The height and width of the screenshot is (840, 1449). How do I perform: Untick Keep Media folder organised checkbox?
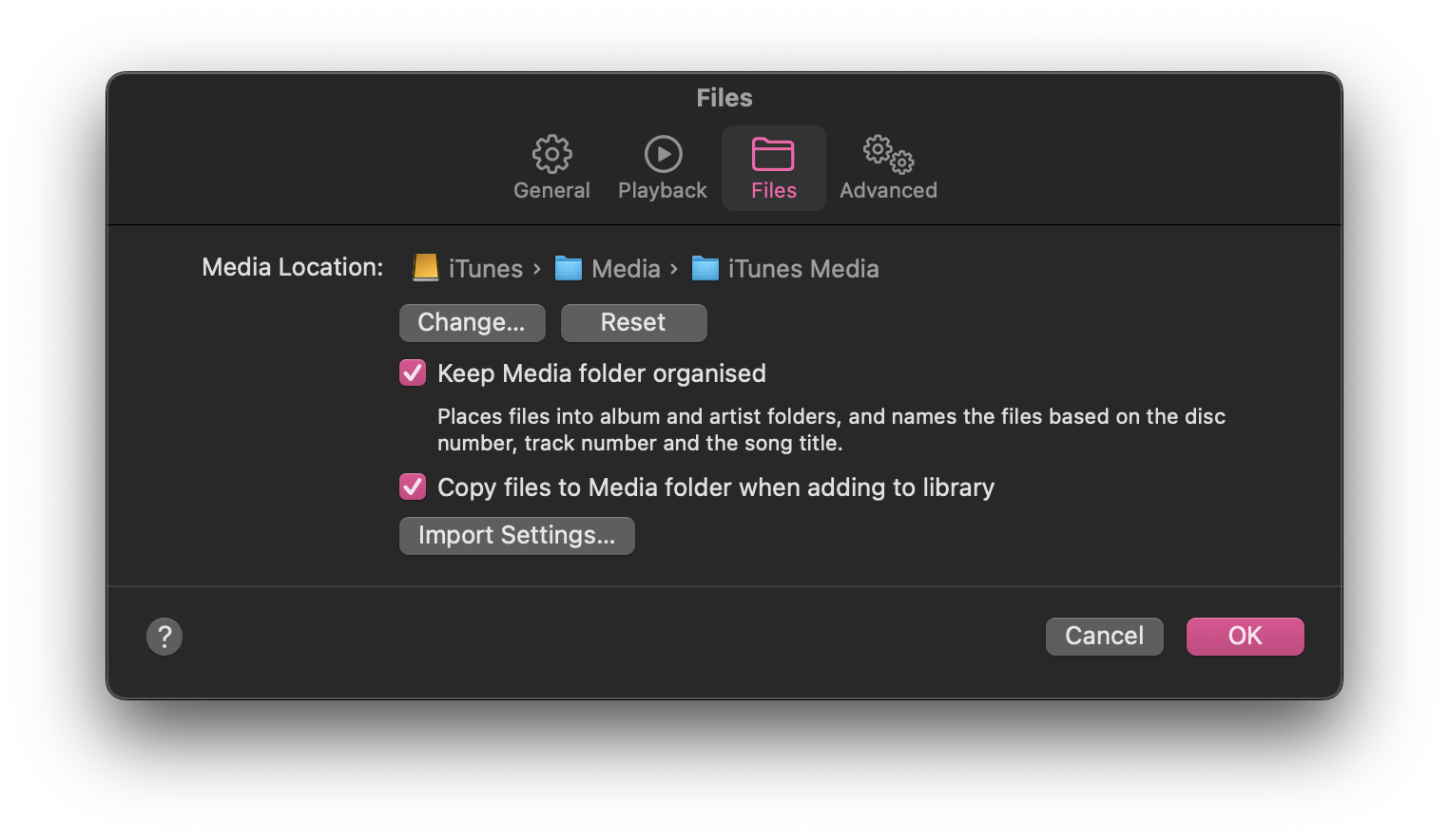[x=413, y=372]
